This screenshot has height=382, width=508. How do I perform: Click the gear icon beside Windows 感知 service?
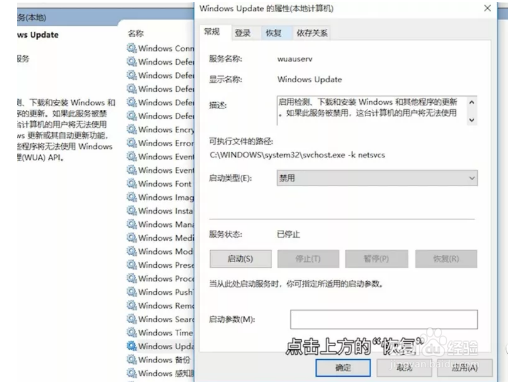(x=132, y=373)
